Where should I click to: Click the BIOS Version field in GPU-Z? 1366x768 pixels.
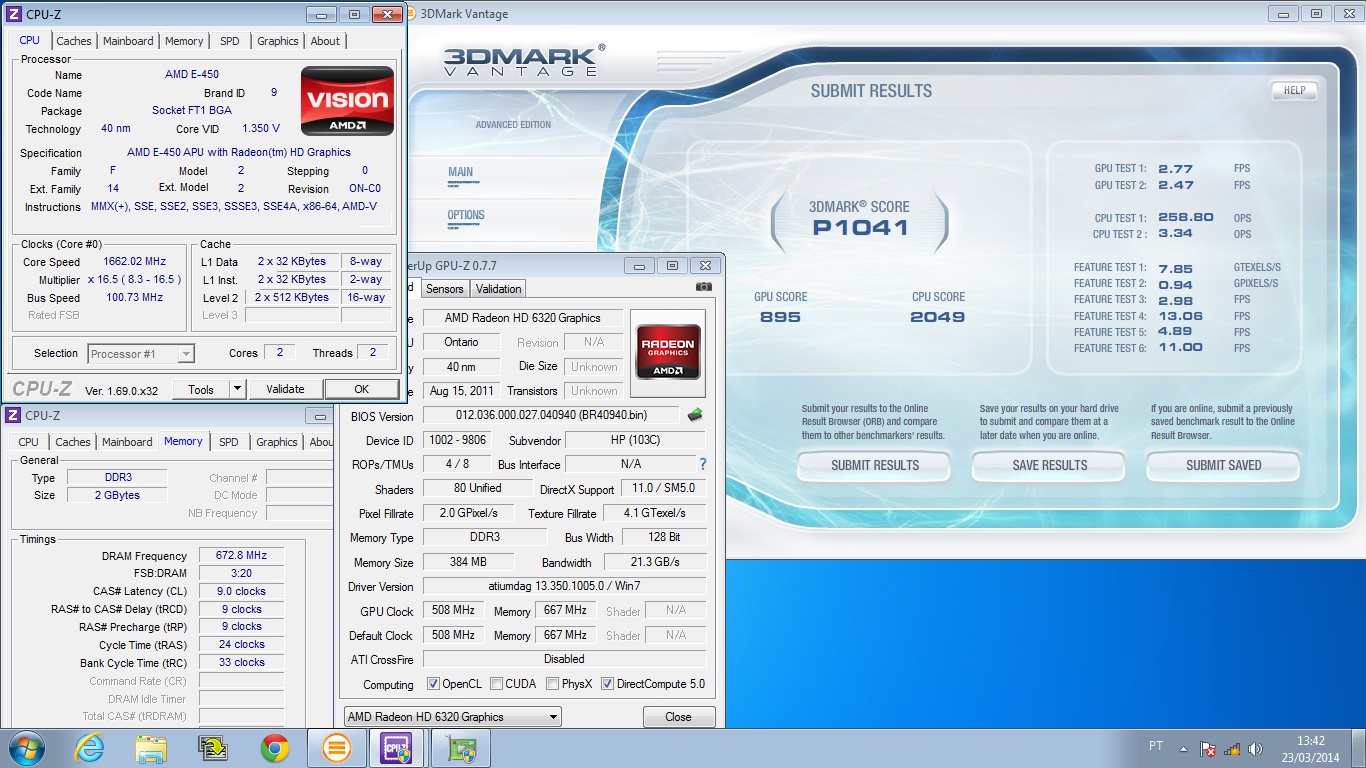click(x=551, y=415)
